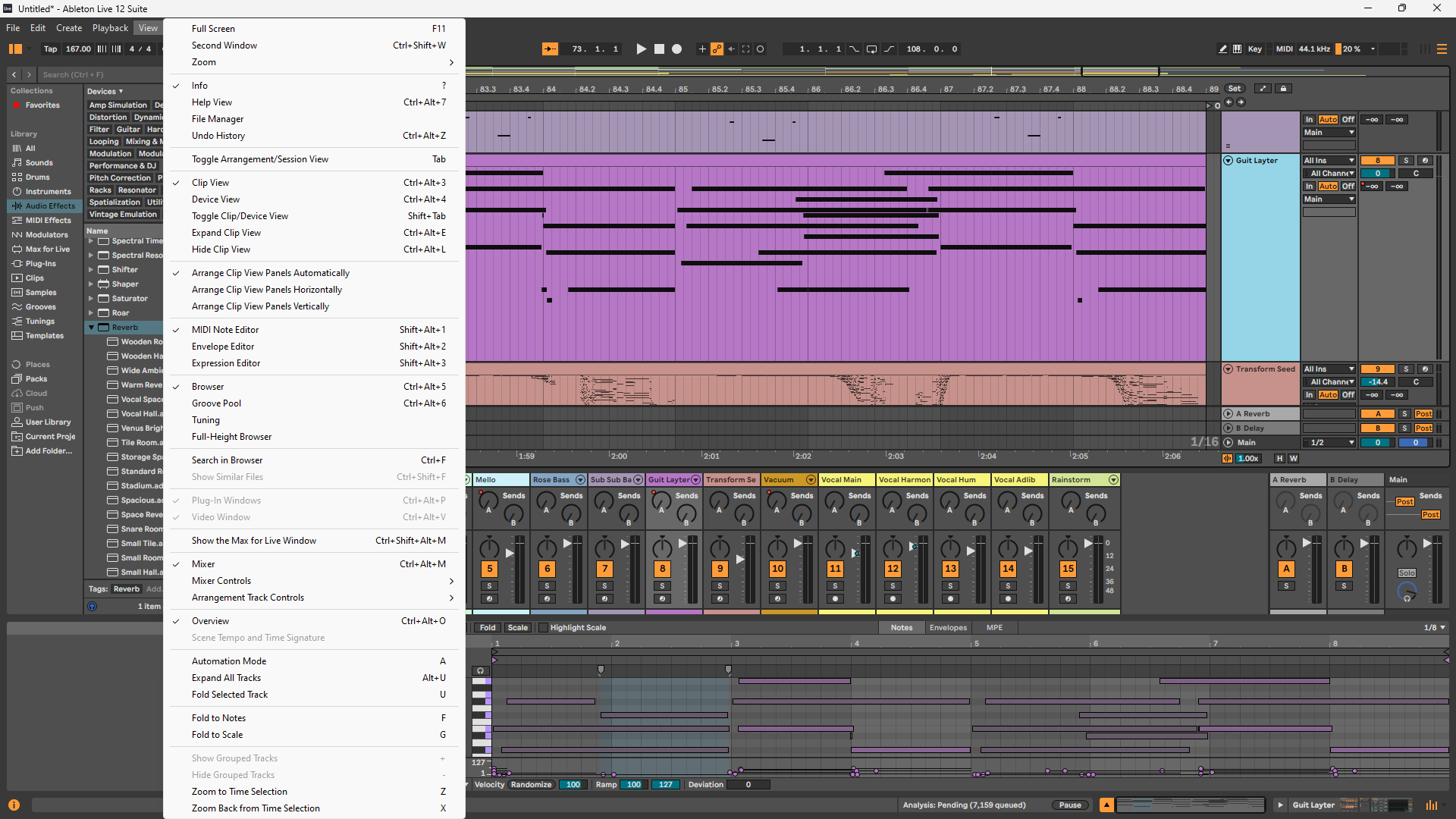The image size is (1456, 819).
Task: Toggle the Loop switch in transport
Action: (871, 49)
